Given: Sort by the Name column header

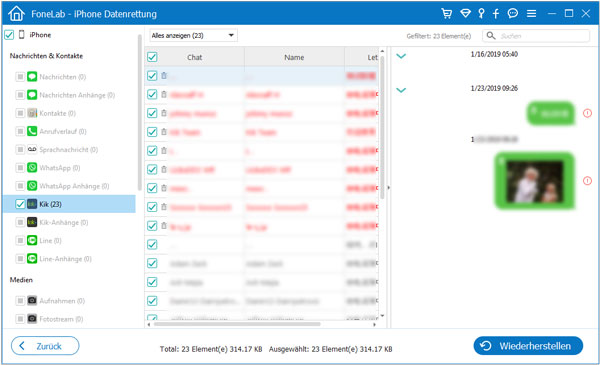Looking at the screenshot, I should tap(294, 57).
